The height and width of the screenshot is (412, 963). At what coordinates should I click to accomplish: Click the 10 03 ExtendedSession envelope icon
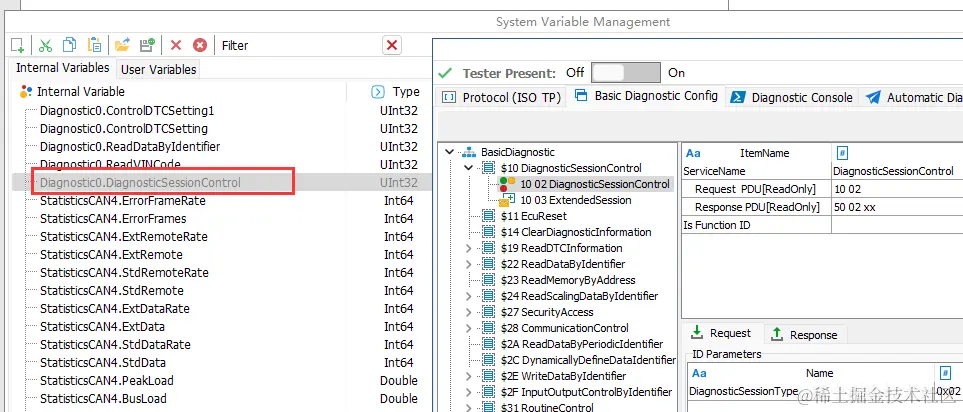[507, 200]
